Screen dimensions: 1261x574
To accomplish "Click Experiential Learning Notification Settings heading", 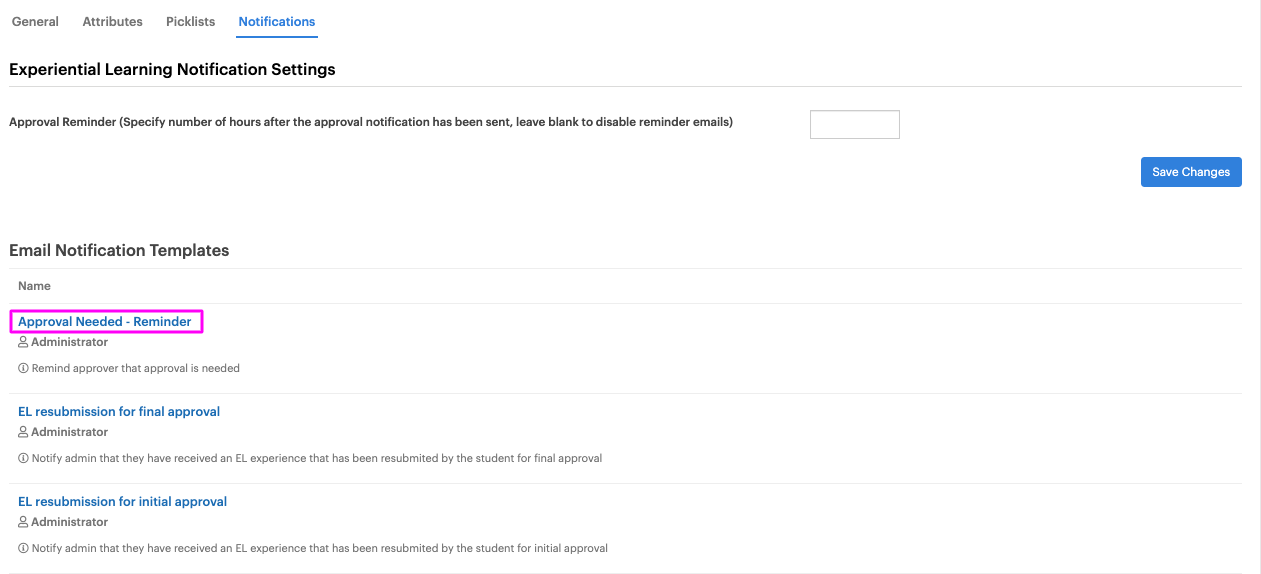I will 172,70.
